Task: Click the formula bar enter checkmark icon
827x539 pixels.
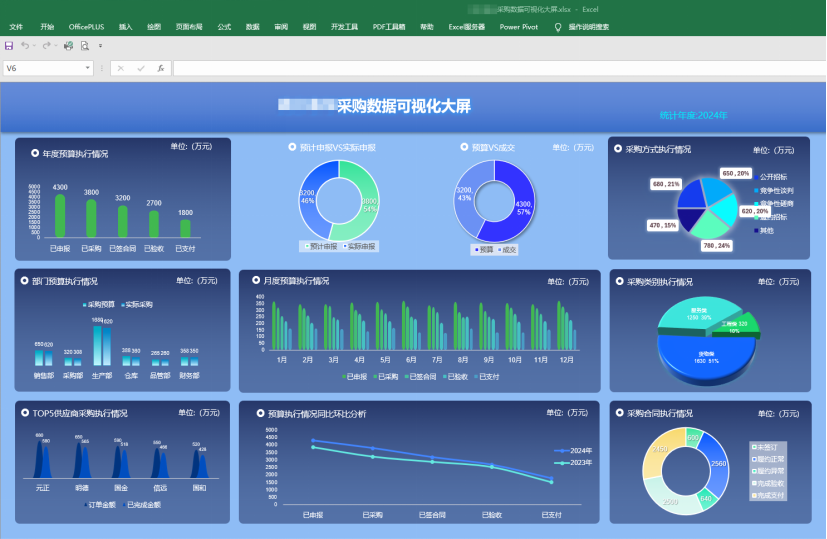Action: tap(140, 68)
